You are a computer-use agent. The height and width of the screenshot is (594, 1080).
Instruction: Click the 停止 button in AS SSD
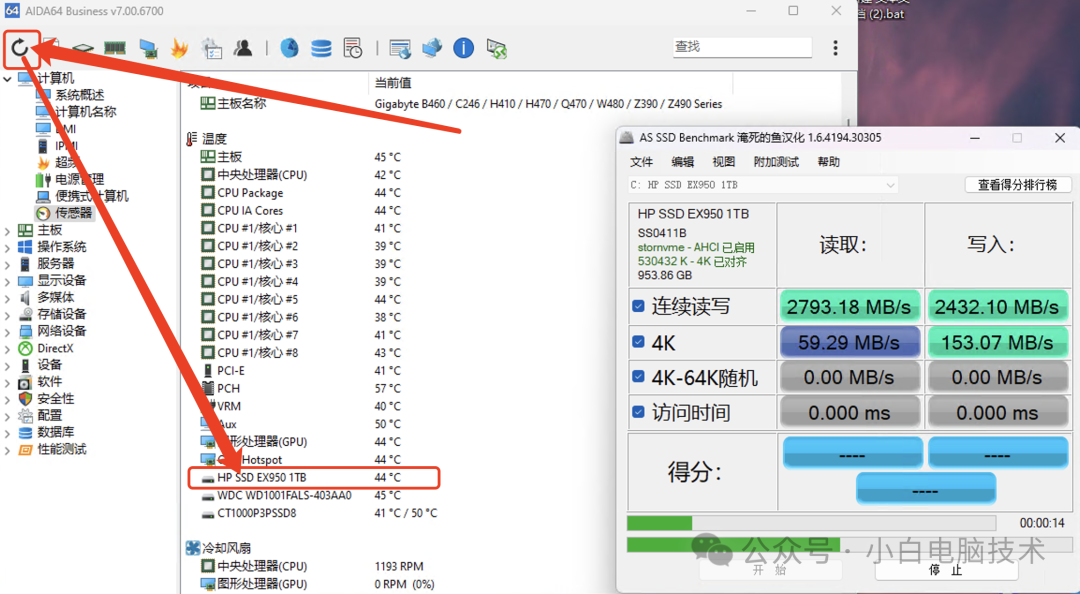coord(946,570)
